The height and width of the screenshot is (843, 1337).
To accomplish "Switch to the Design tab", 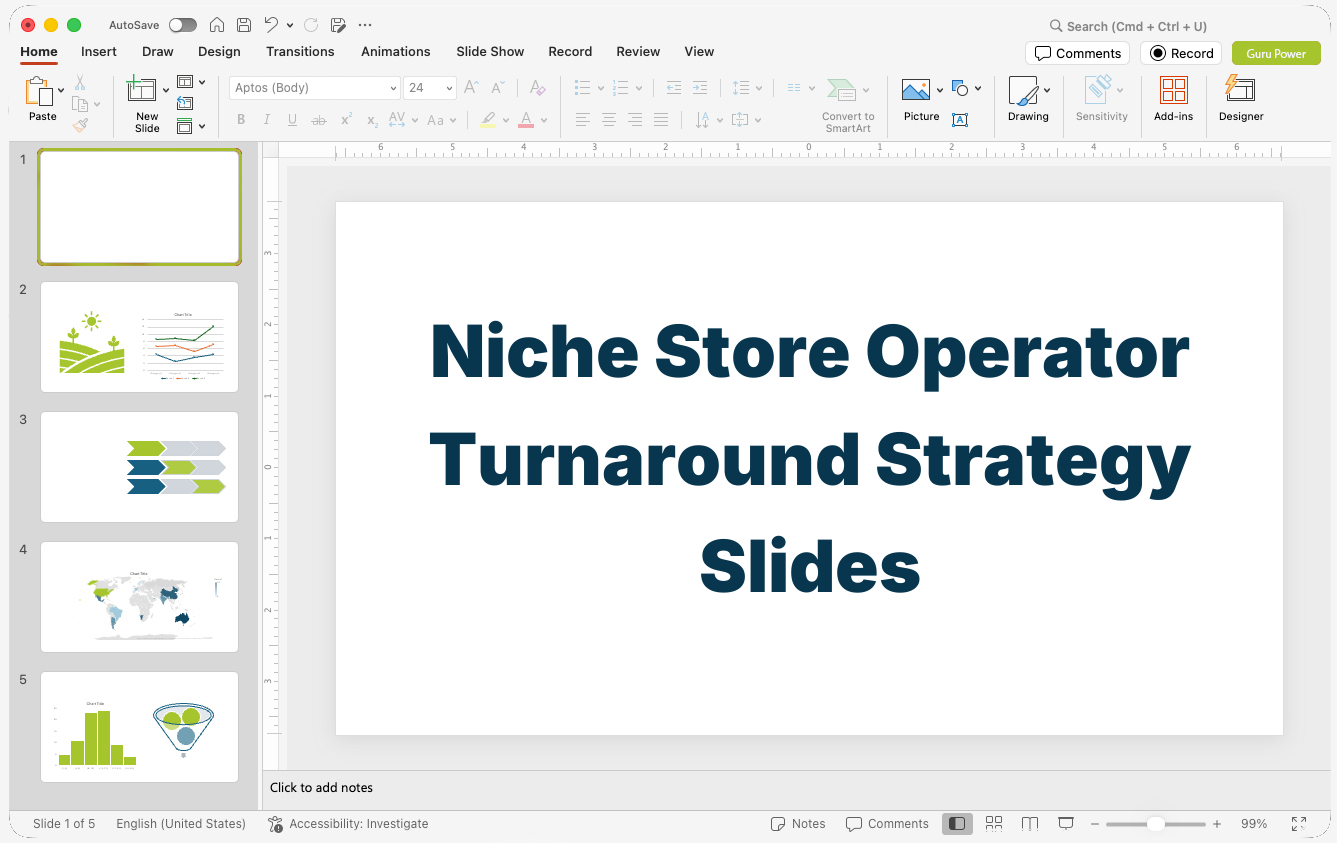I will 219,51.
